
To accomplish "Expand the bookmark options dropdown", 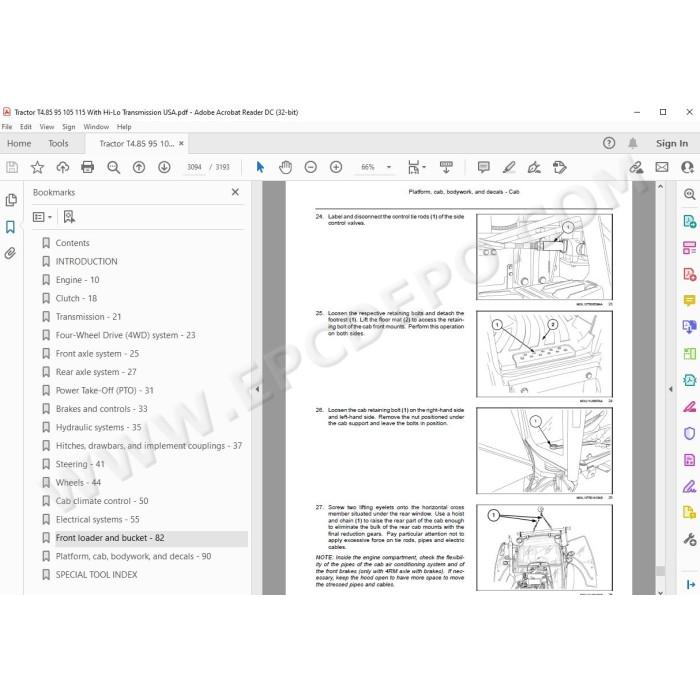I will click(43, 217).
